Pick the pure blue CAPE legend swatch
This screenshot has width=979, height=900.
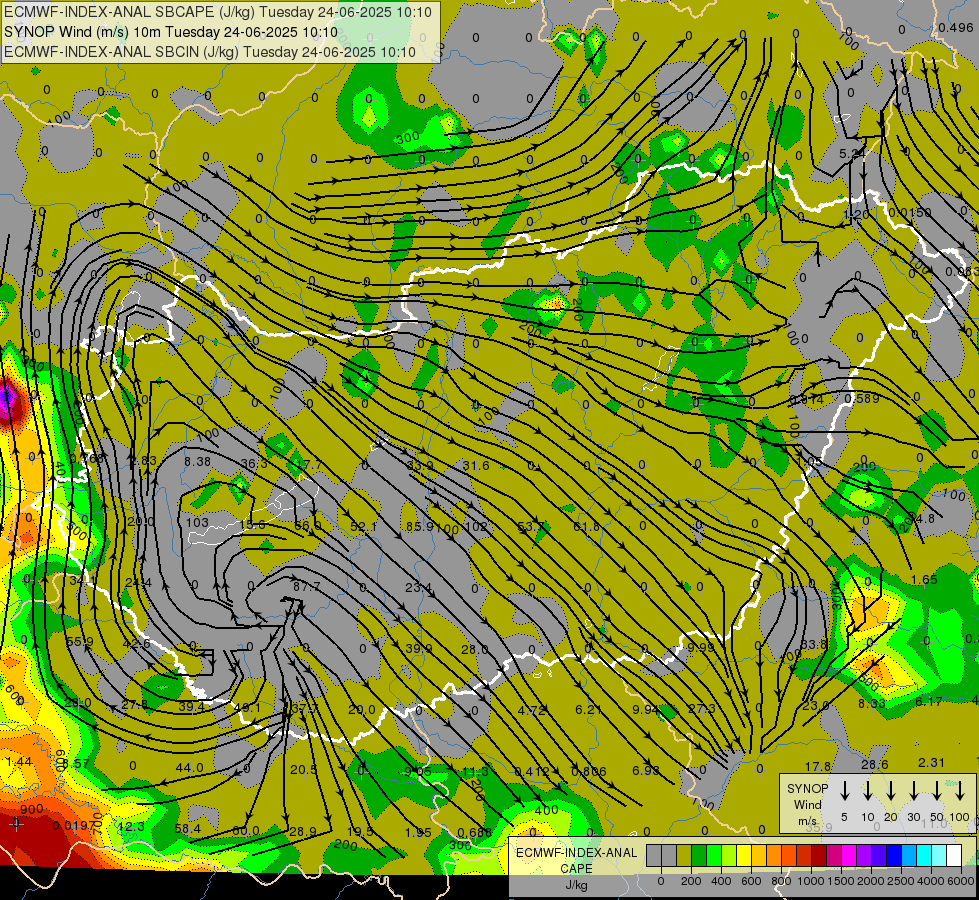(x=894, y=855)
